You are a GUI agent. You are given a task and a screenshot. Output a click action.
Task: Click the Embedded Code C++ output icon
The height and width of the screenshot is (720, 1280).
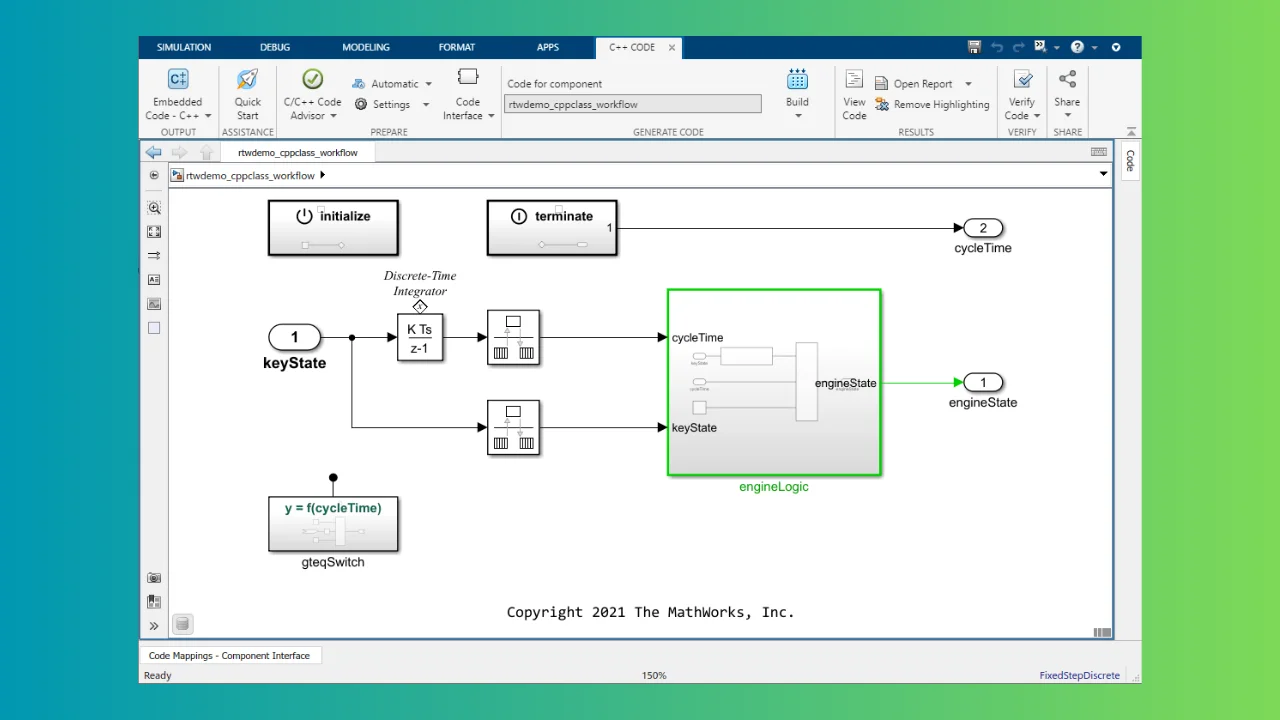178,80
